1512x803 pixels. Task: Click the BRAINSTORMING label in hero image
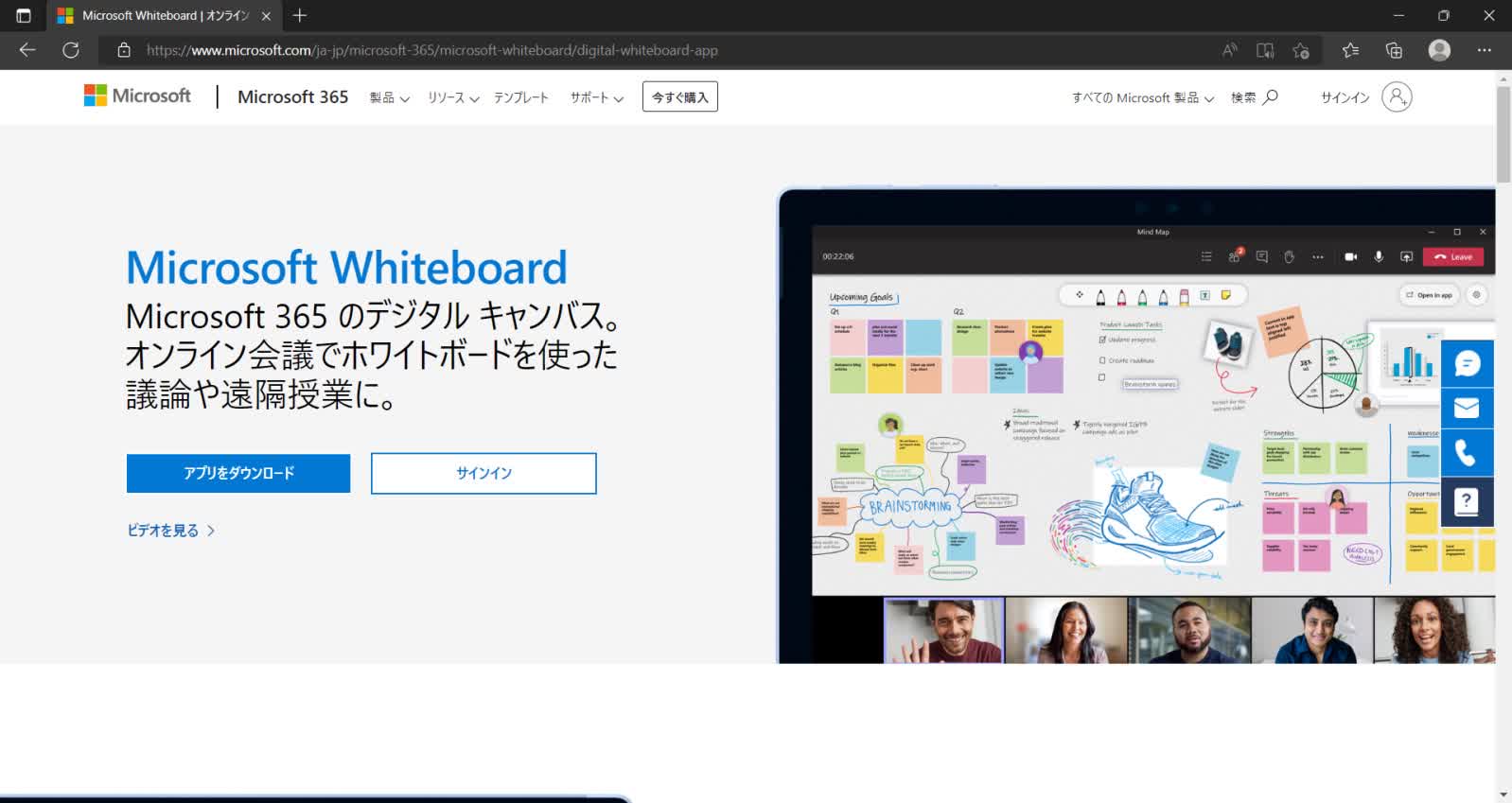(x=910, y=506)
